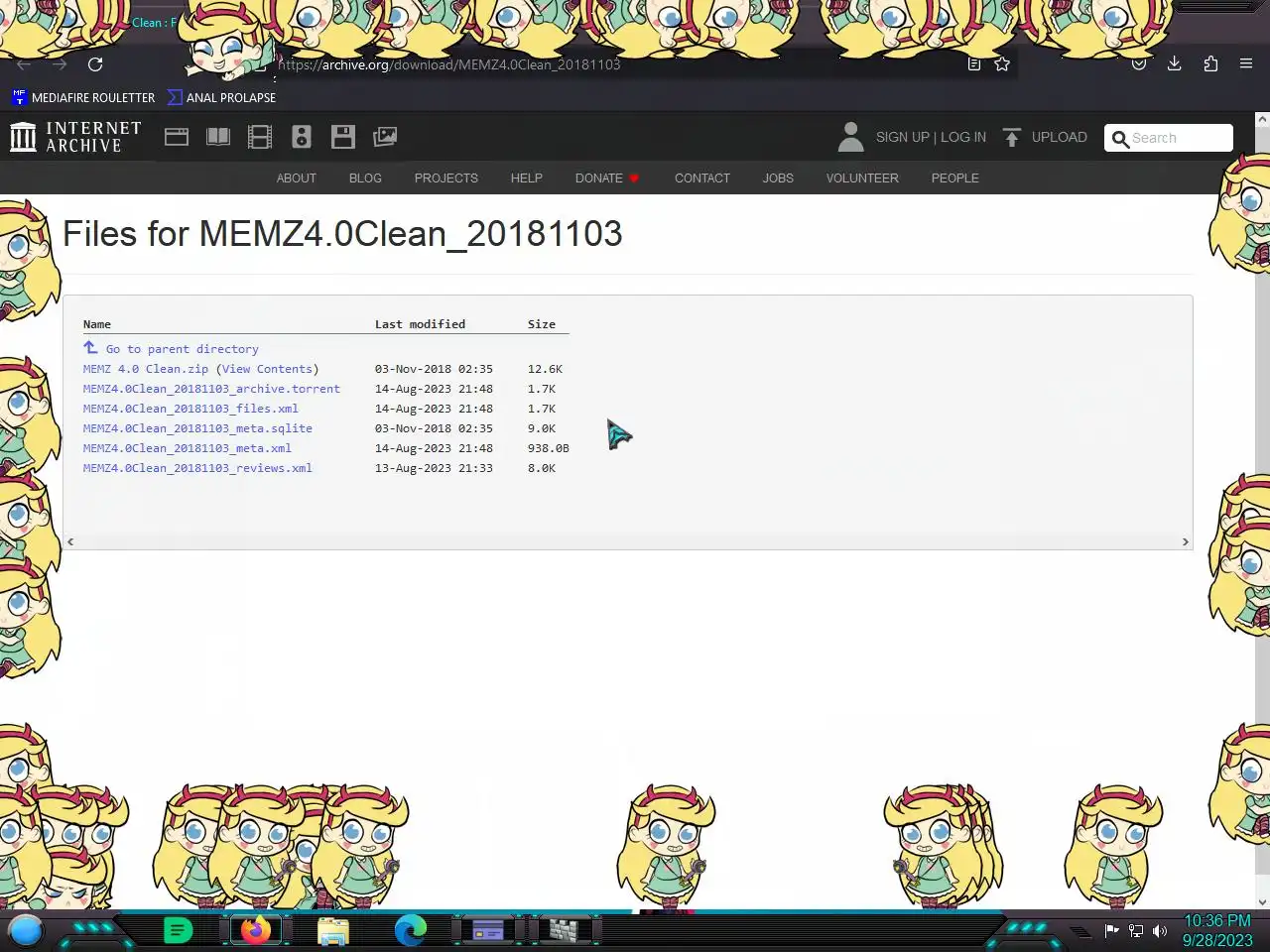Click the SIGN UP link
Viewport: 1270px width, 952px height.
click(903, 137)
